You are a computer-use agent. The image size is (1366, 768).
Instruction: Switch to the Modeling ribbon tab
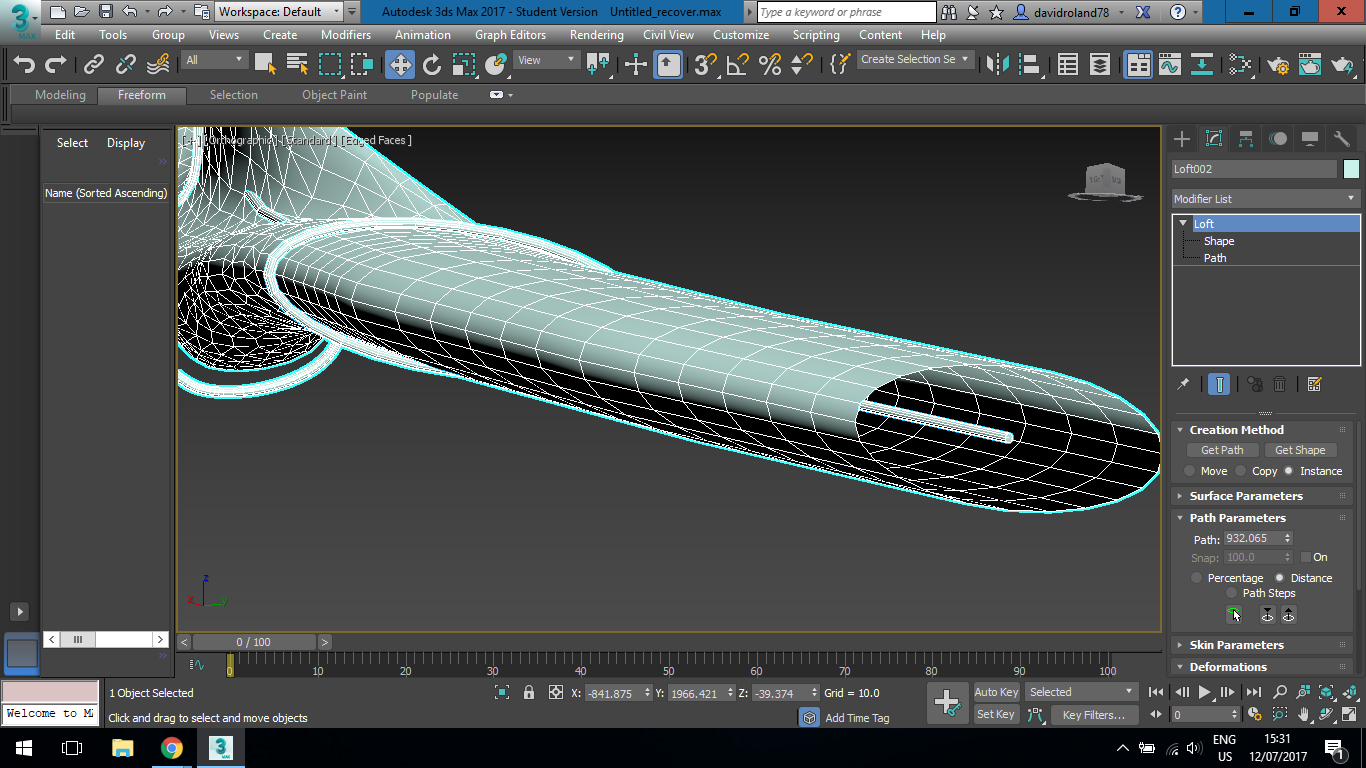click(61, 95)
